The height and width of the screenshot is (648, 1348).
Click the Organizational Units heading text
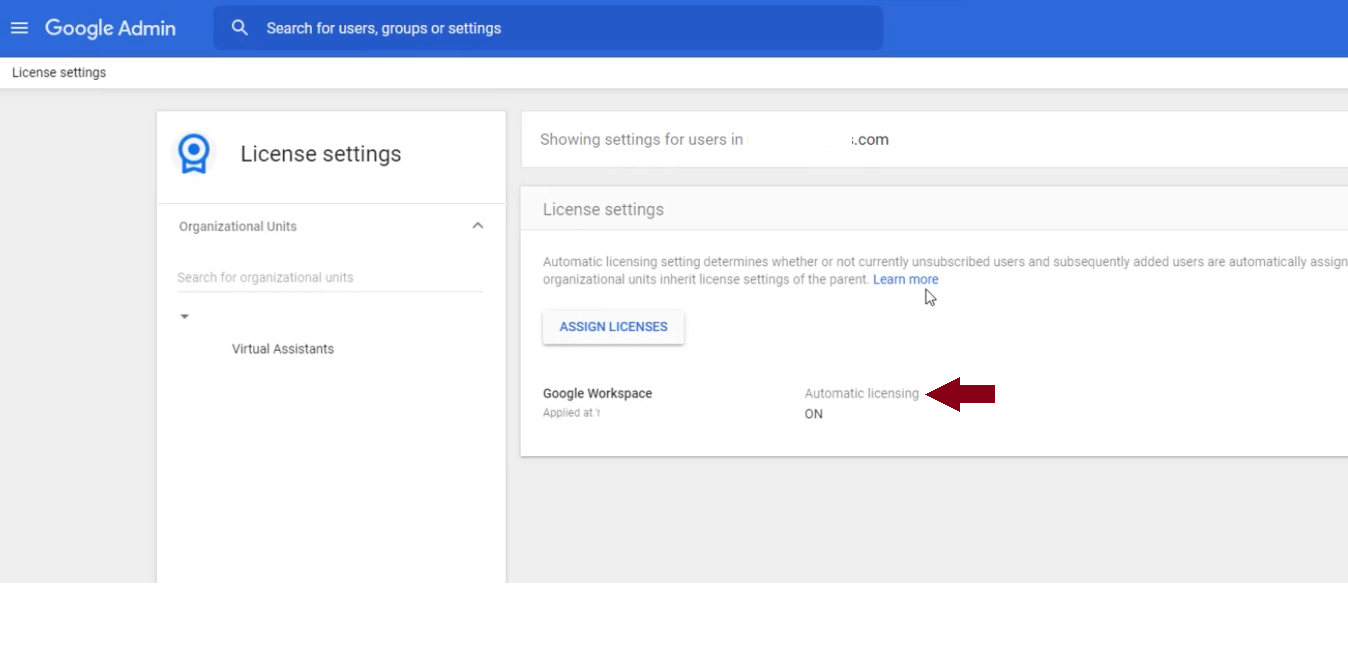click(238, 227)
